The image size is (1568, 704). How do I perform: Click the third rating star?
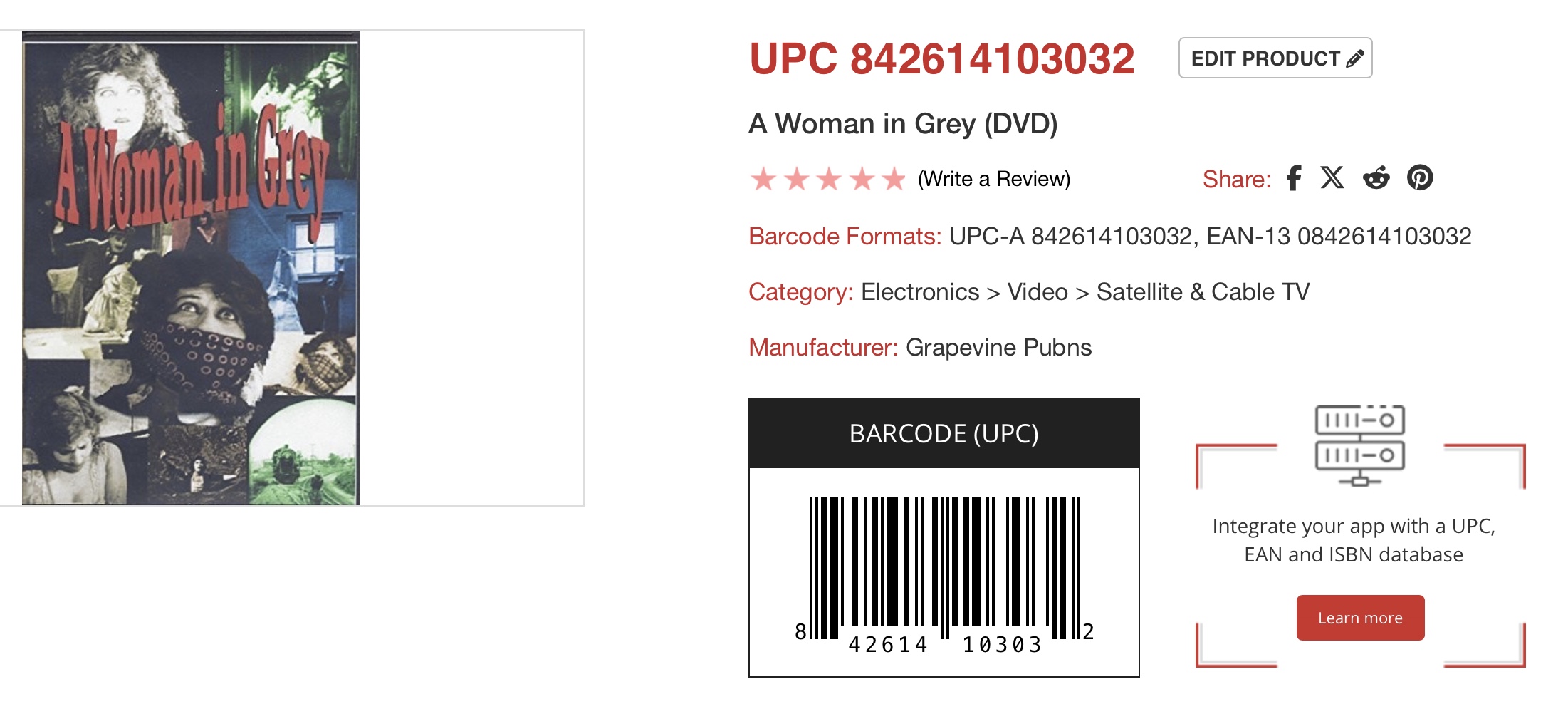coord(829,179)
